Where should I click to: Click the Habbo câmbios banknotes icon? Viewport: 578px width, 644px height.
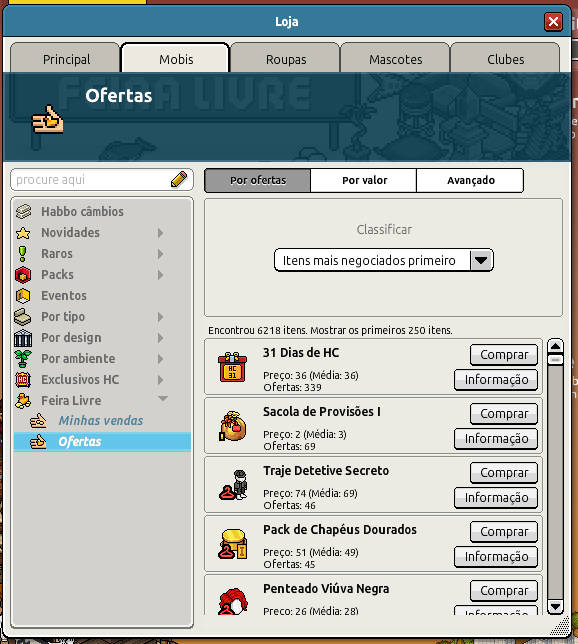pyautogui.click(x=23, y=212)
